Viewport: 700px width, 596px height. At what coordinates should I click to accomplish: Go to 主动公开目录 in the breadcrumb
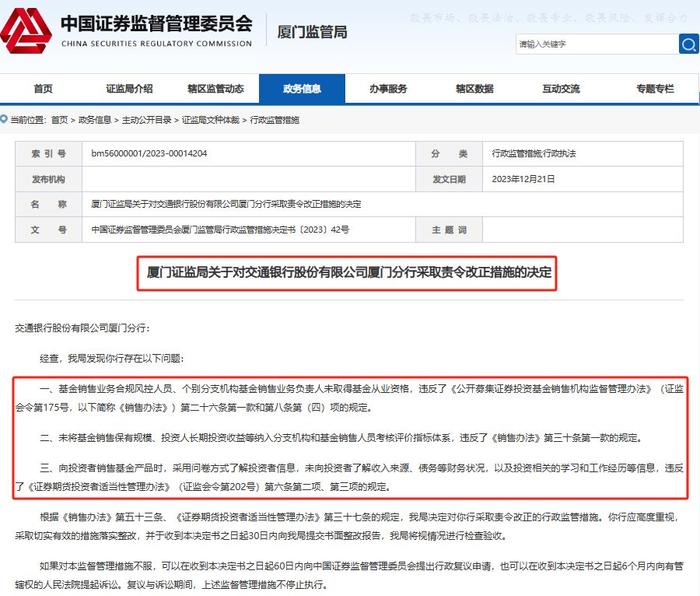pyautogui.click(x=147, y=120)
